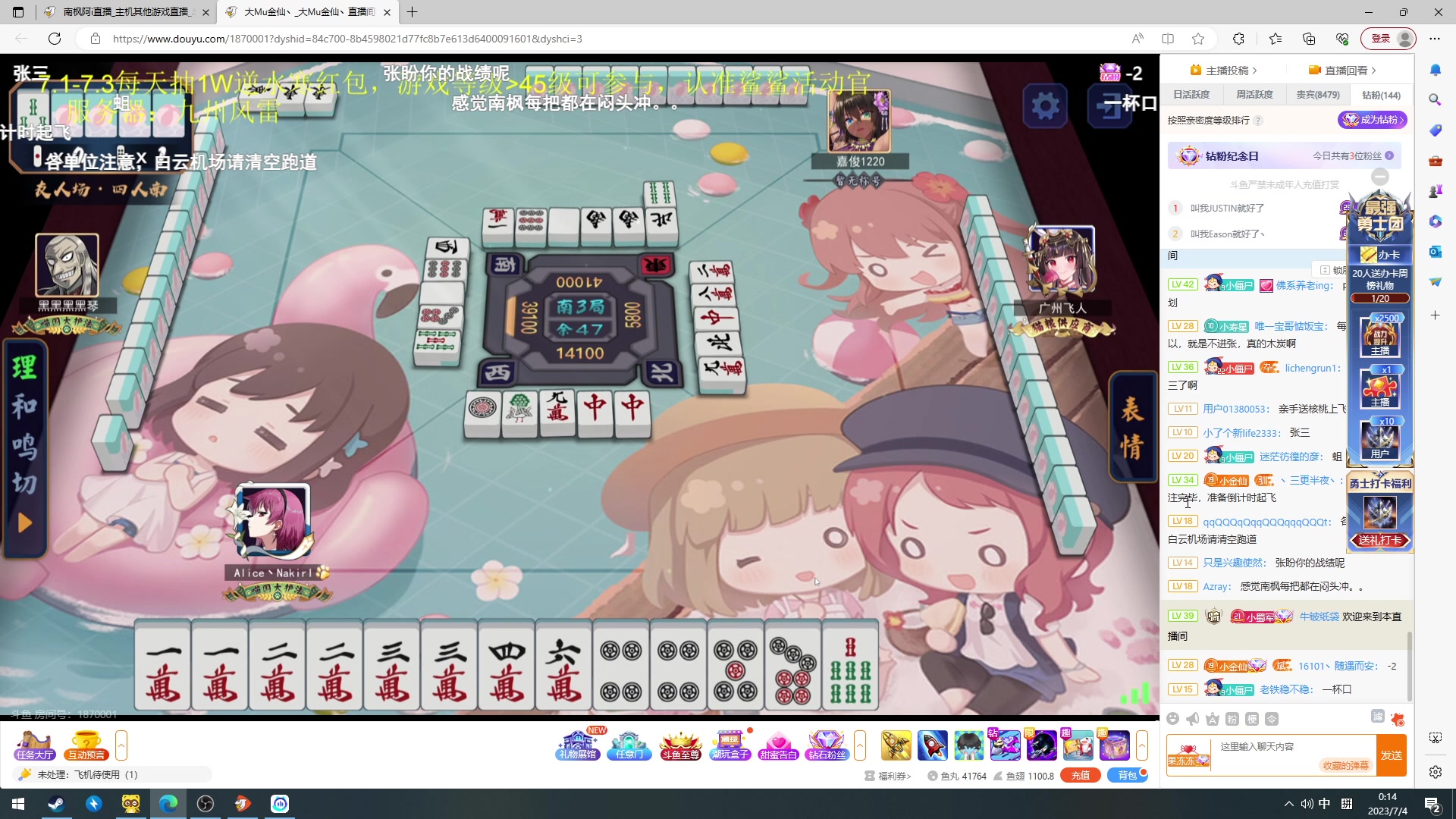Open Edge sidebar search icon

coord(1436,99)
